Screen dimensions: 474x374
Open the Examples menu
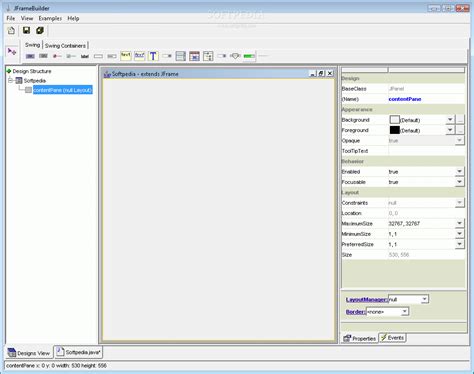(50, 18)
